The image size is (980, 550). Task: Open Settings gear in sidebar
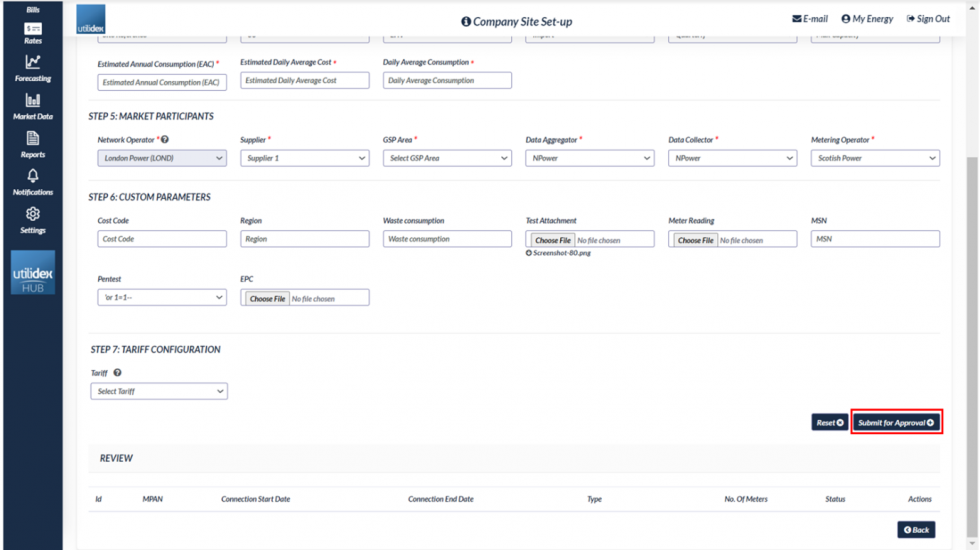[x=33, y=219]
